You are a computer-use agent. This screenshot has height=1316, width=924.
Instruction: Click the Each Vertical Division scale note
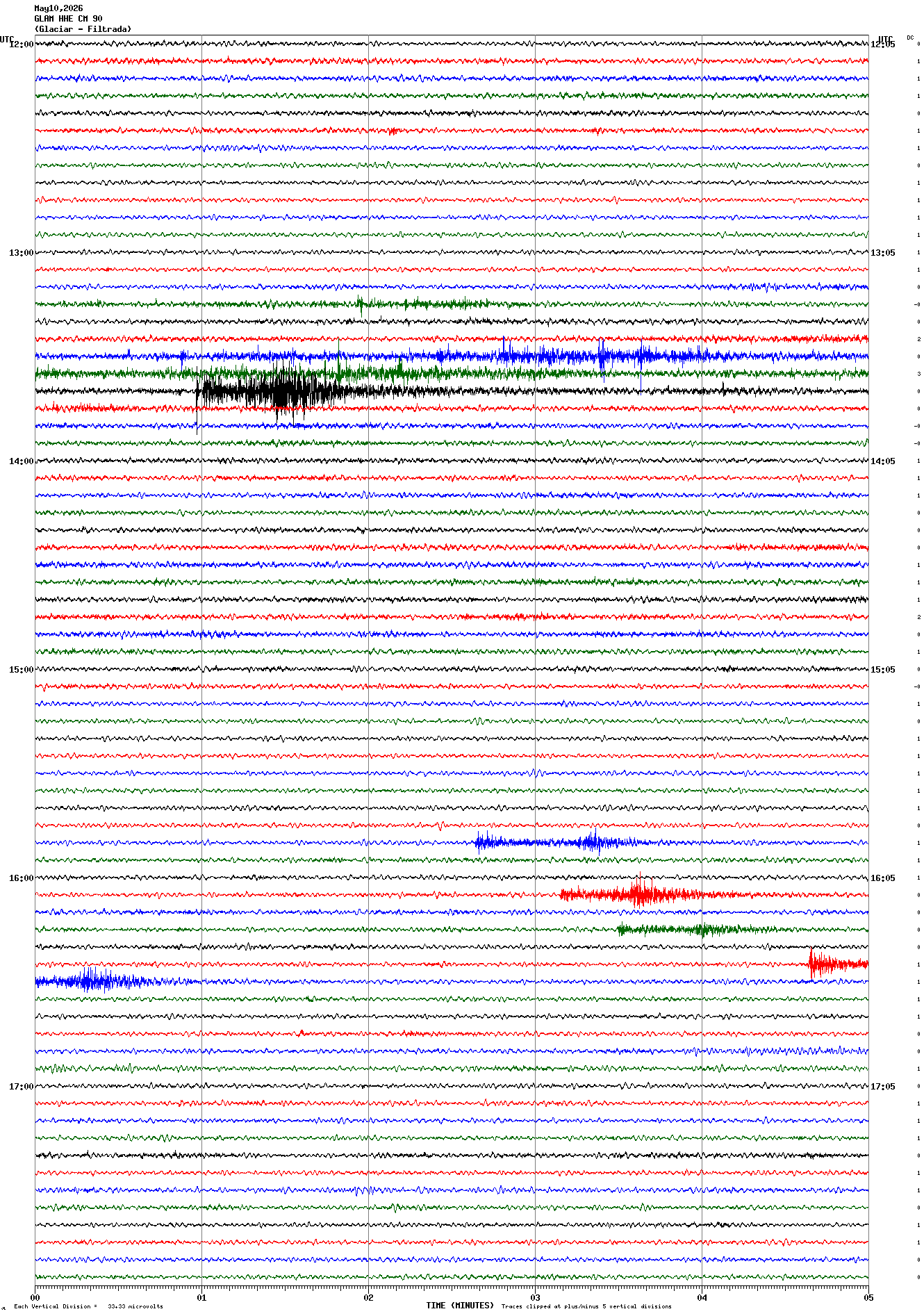click(x=88, y=1306)
